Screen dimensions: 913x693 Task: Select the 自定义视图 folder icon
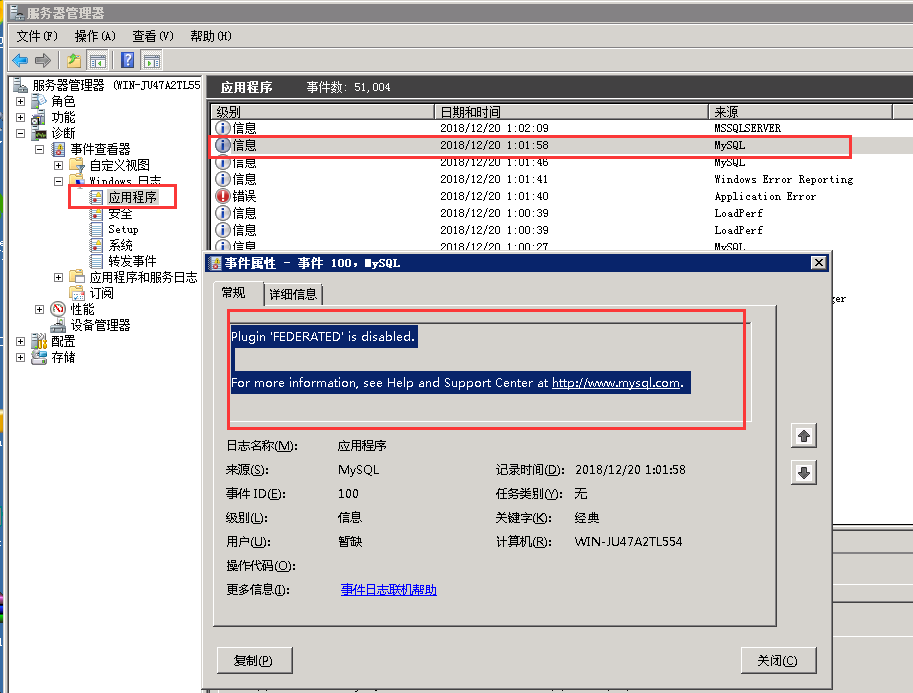(x=77, y=165)
